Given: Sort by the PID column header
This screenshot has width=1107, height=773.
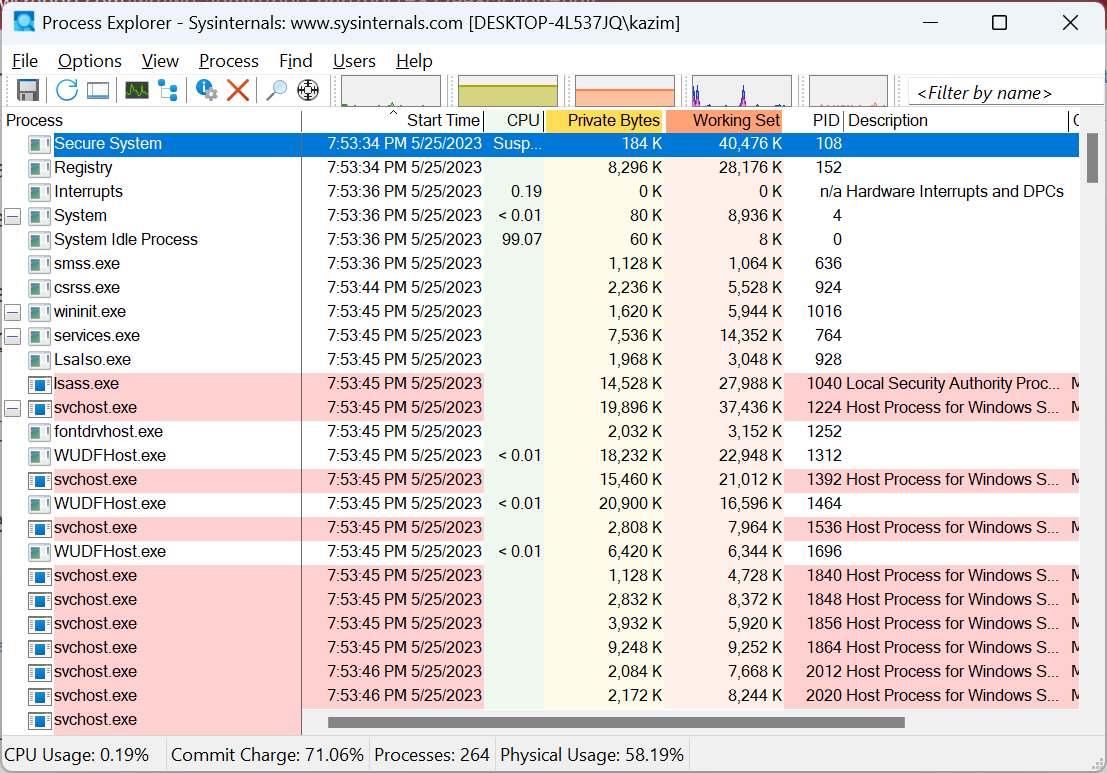Looking at the screenshot, I should (815, 121).
